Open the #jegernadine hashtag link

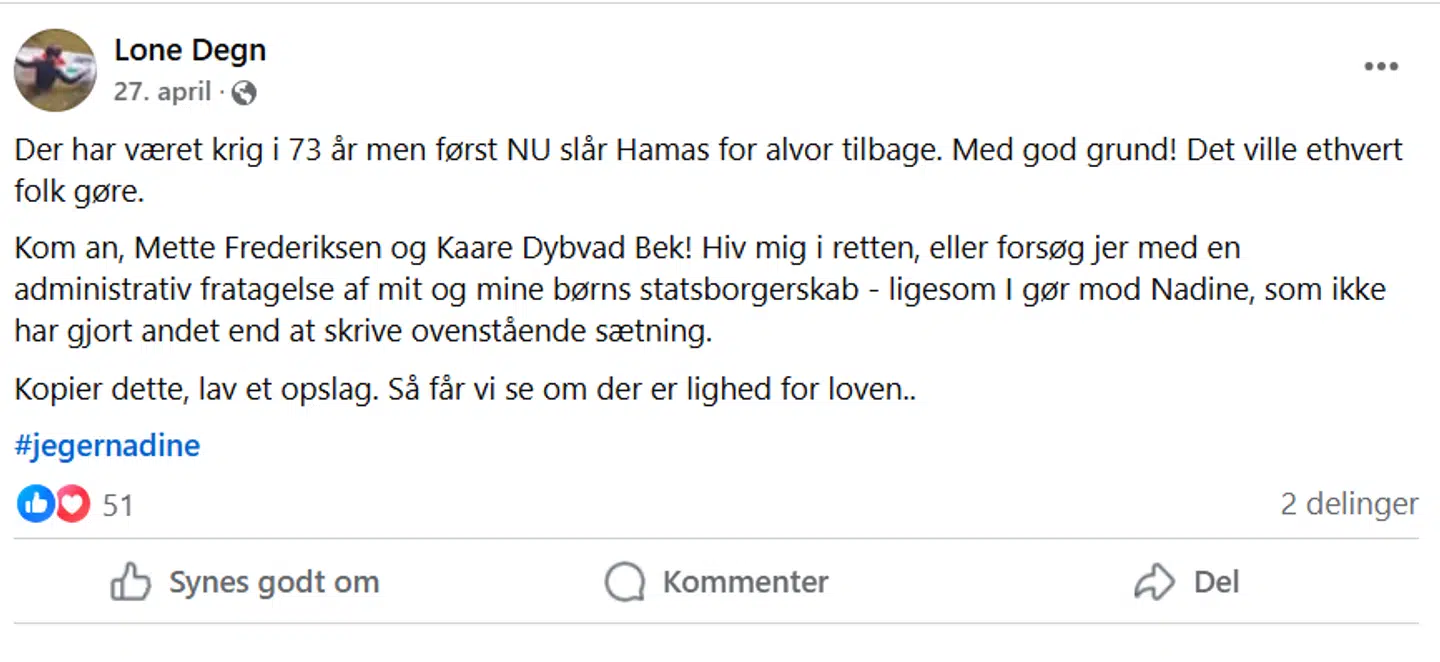107,445
